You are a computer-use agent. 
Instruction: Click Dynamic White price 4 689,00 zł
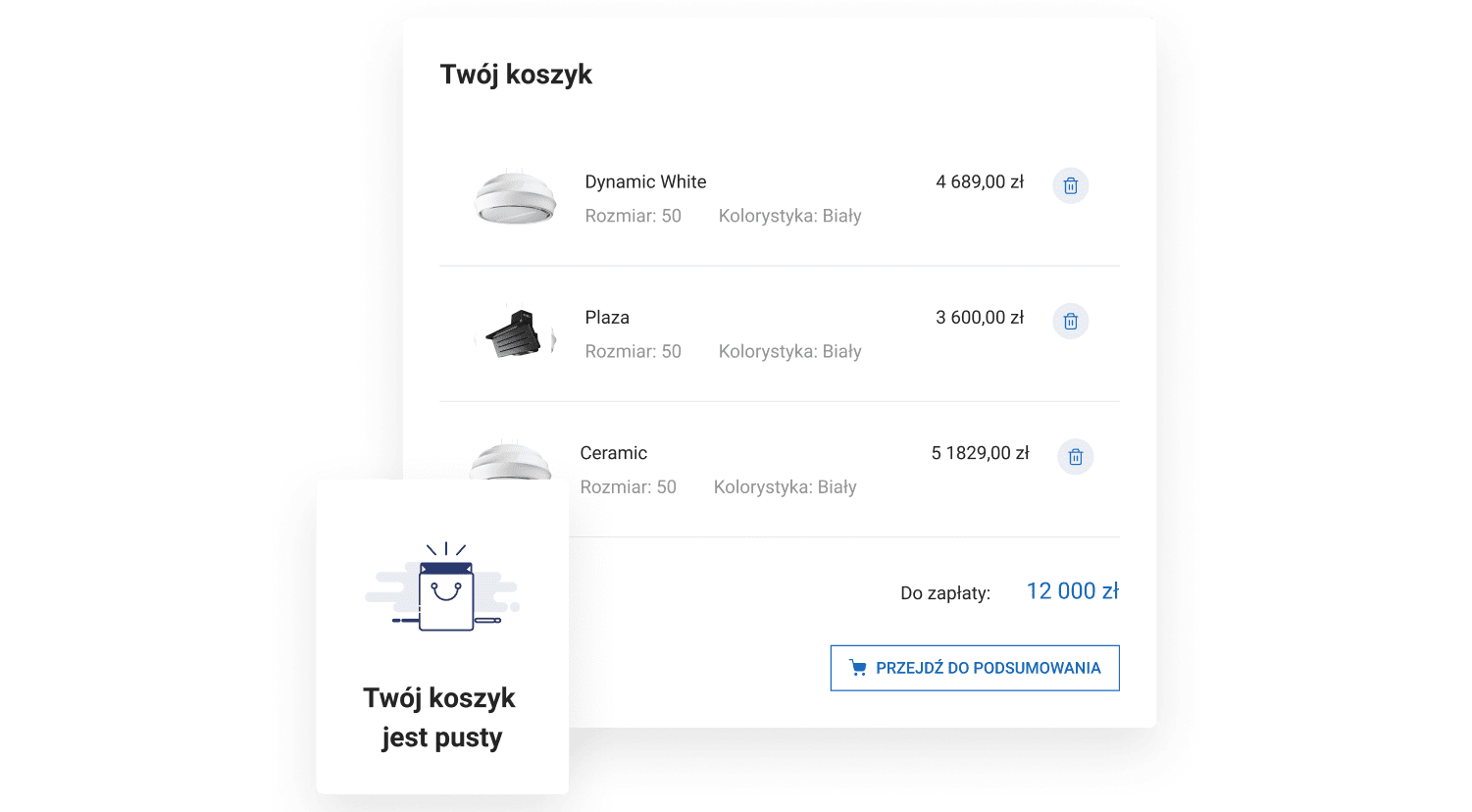[x=979, y=181]
